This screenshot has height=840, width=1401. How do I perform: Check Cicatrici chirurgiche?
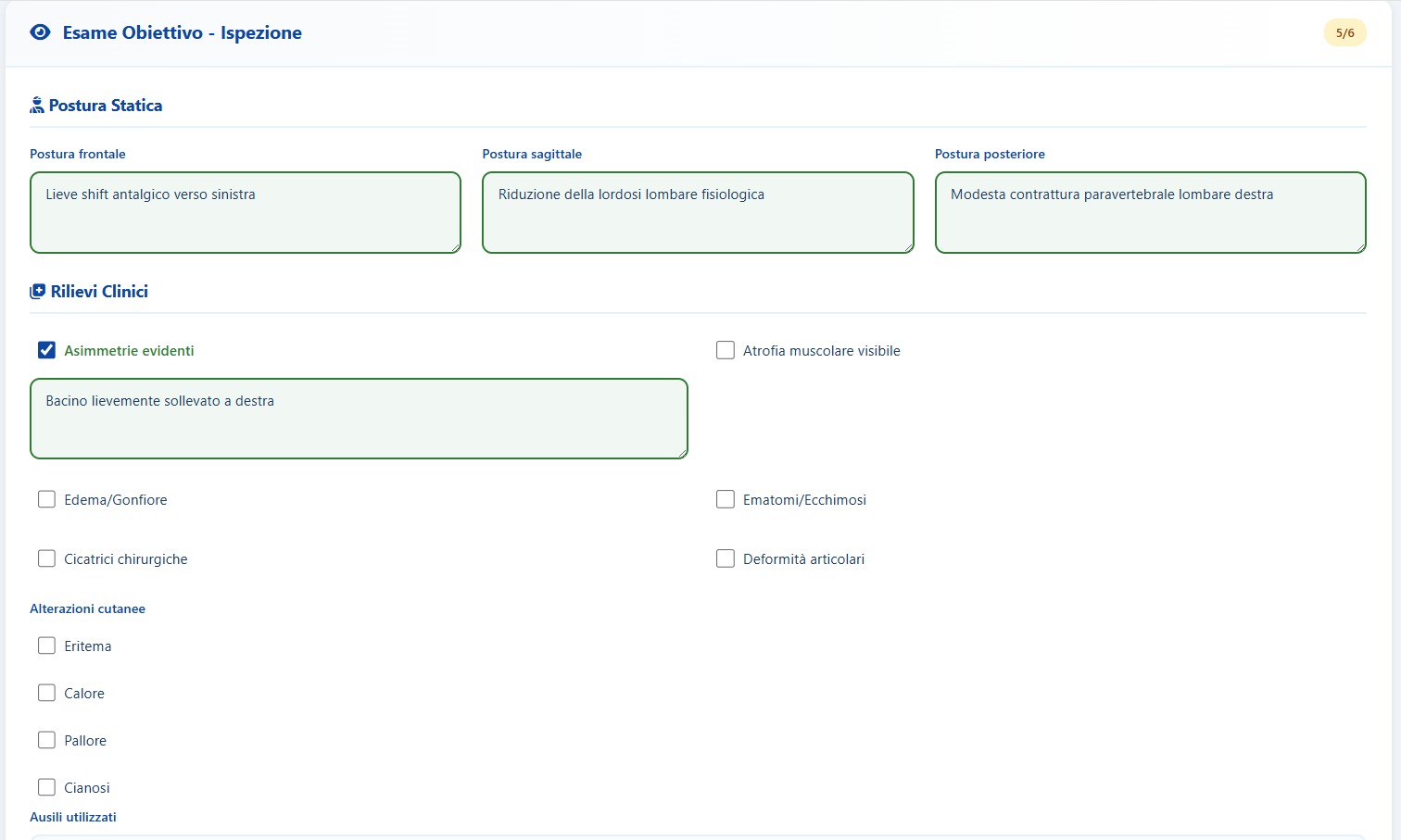(x=46, y=558)
